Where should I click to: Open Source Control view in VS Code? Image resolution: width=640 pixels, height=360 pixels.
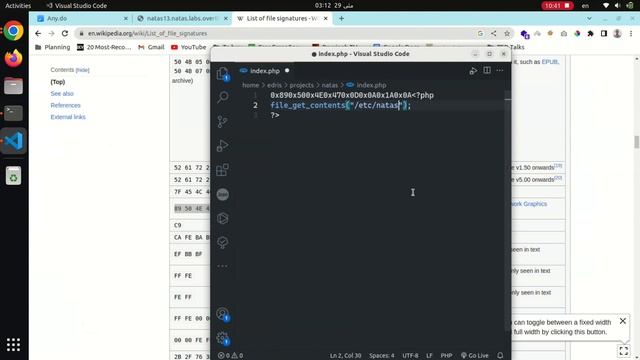point(223,121)
